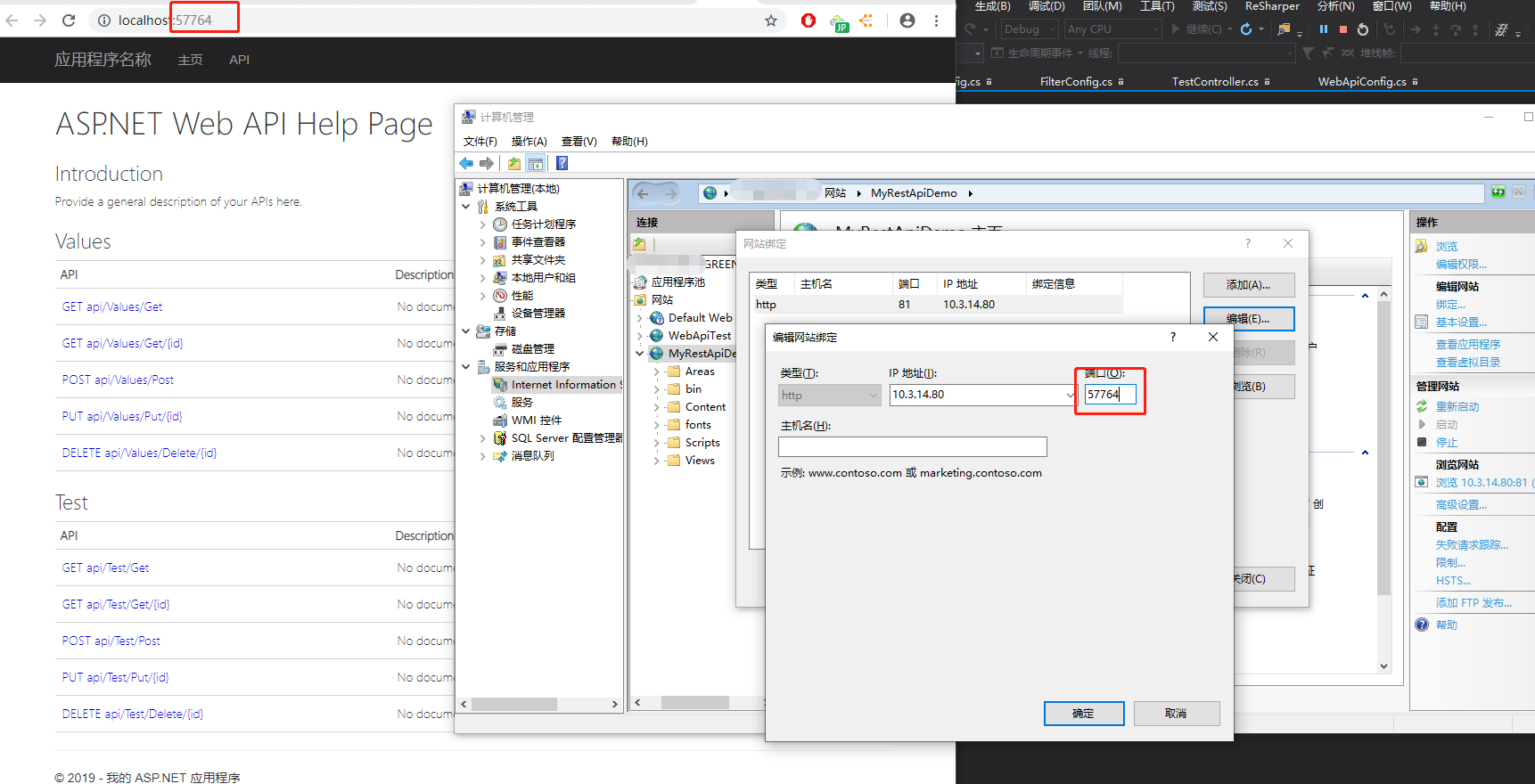Viewport: 1535px width, 784px height.
Task: Click IIS back navigation arrow
Action: (644, 193)
